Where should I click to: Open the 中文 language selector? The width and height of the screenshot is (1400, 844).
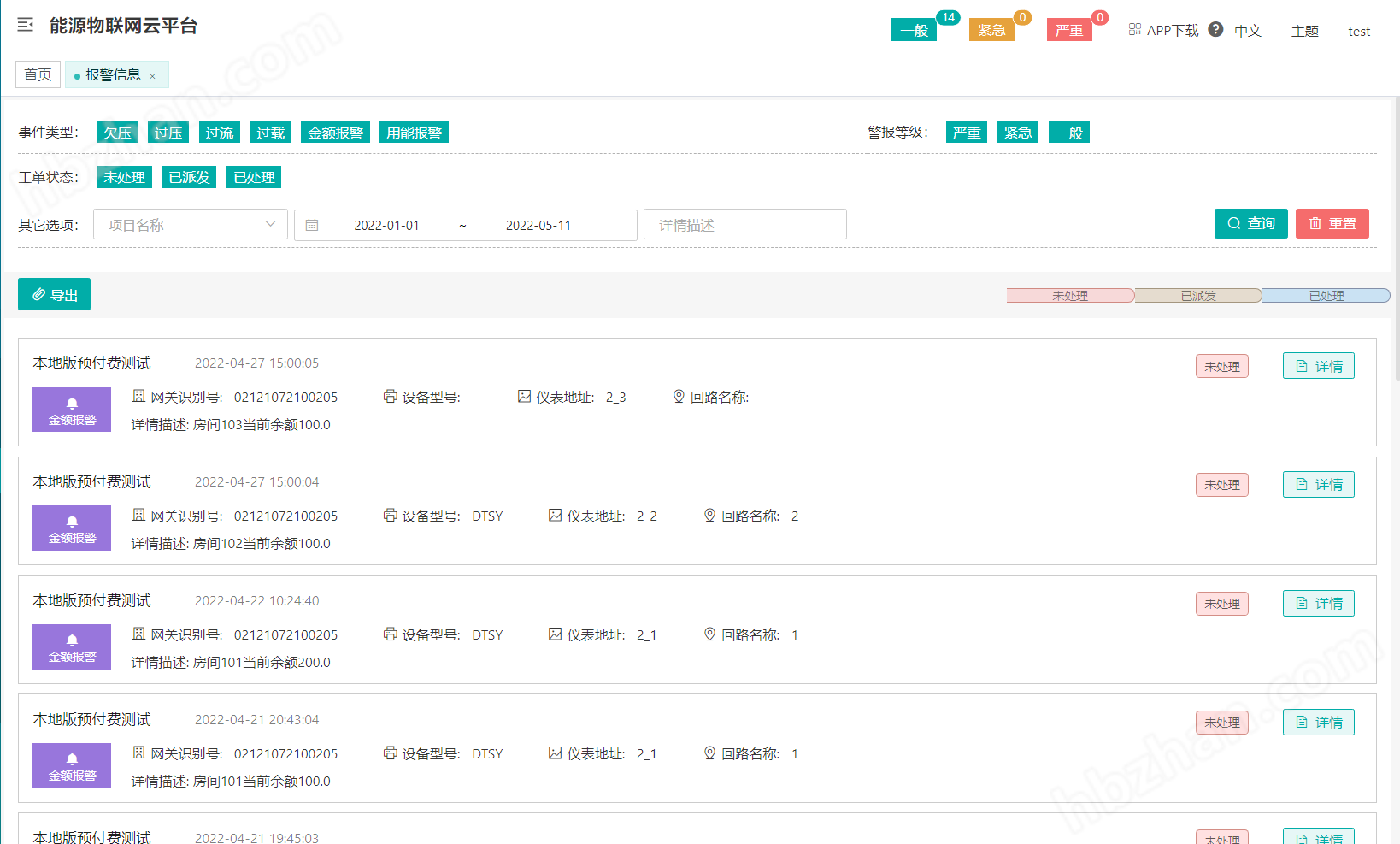coord(1248,31)
